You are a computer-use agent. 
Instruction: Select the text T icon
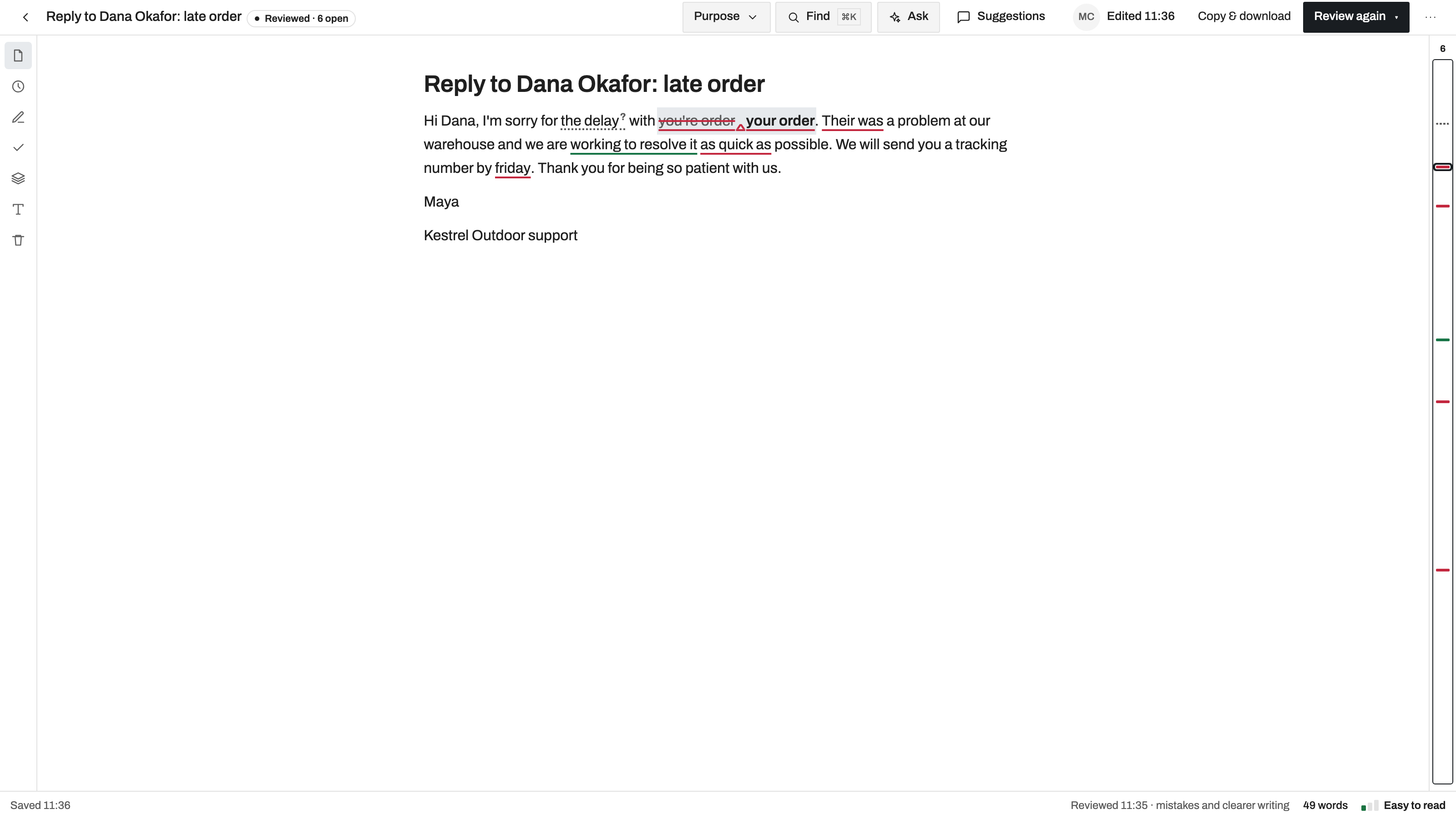tap(18, 209)
